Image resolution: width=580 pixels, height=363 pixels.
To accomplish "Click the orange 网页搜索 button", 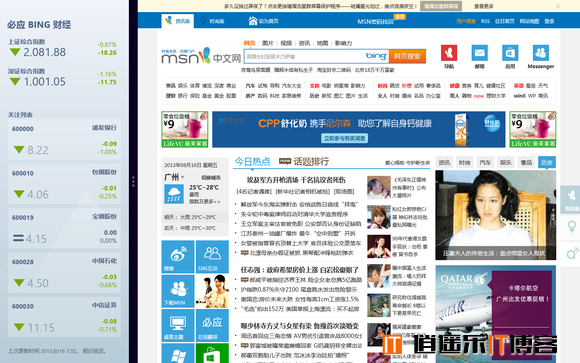I will point(407,56).
